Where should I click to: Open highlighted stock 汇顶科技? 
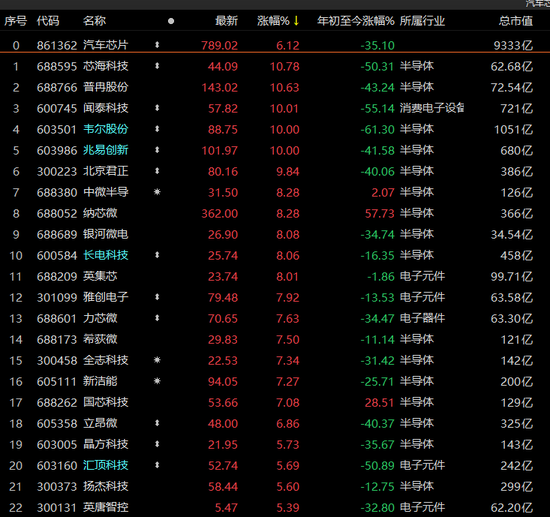pyautogui.click(x=106, y=465)
